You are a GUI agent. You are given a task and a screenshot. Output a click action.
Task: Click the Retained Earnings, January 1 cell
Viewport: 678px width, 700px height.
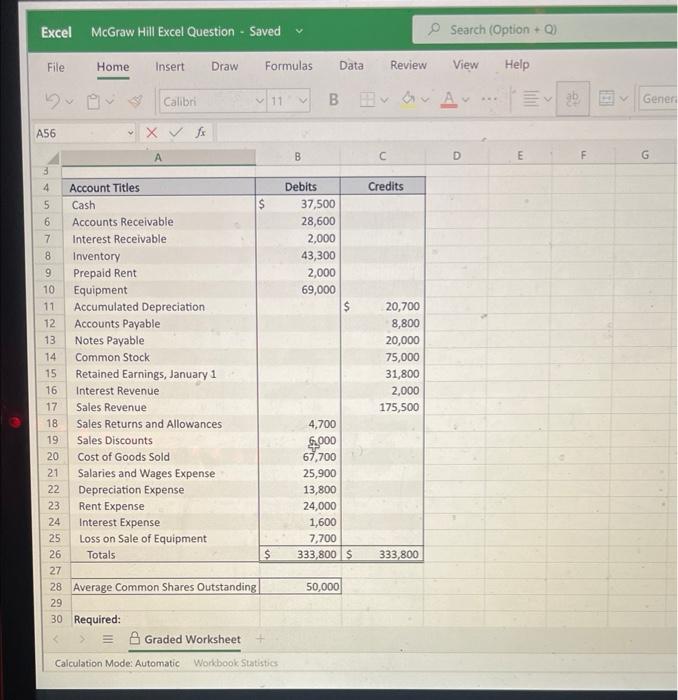[x=162, y=374]
